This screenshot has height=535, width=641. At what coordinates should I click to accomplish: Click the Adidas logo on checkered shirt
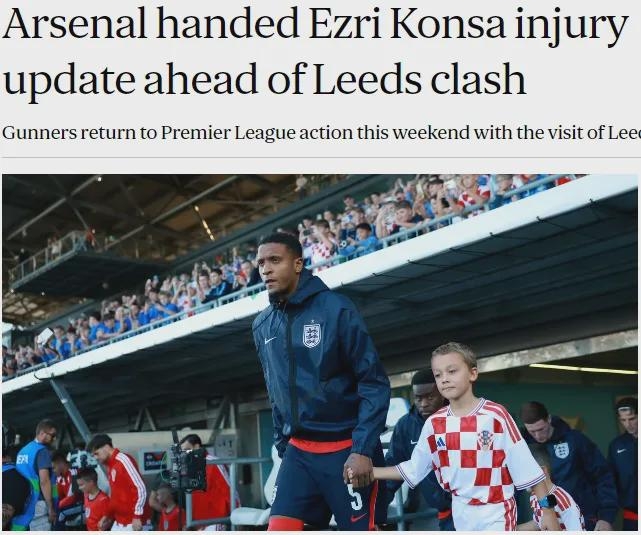(440, 442)
